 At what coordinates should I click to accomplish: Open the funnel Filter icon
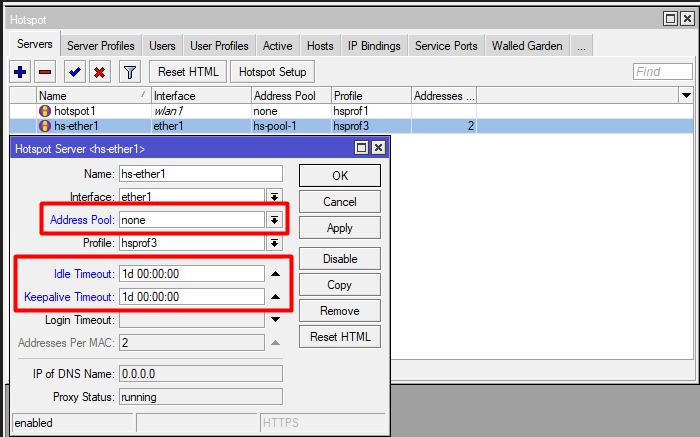click(130, 72)
